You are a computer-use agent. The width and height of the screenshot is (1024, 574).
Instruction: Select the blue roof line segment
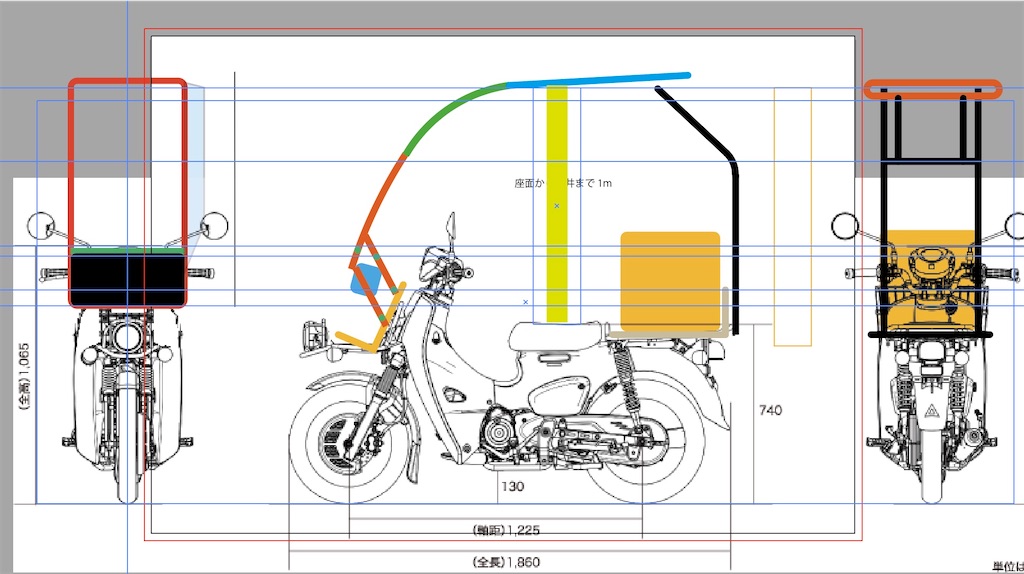[x=599, y=80]
